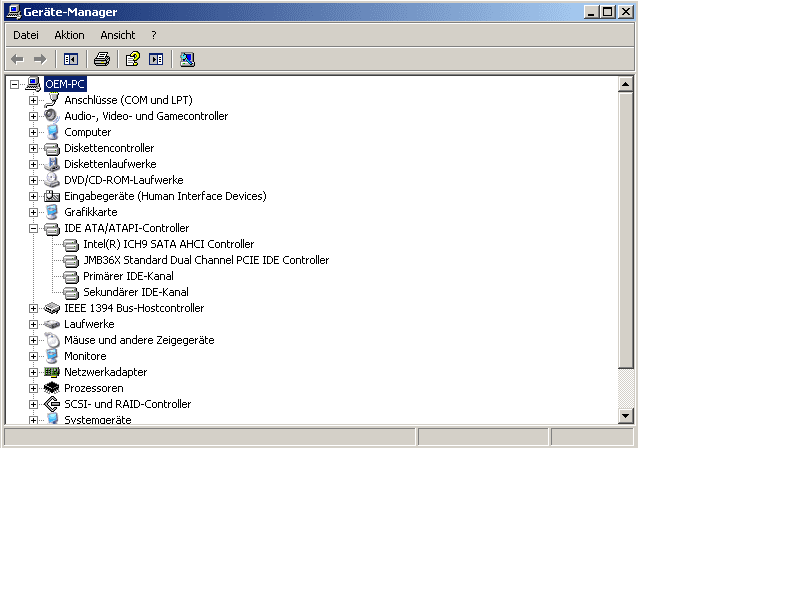Click the scrollbar up arrow
The image size is (800, 600).
click(626, 84)
